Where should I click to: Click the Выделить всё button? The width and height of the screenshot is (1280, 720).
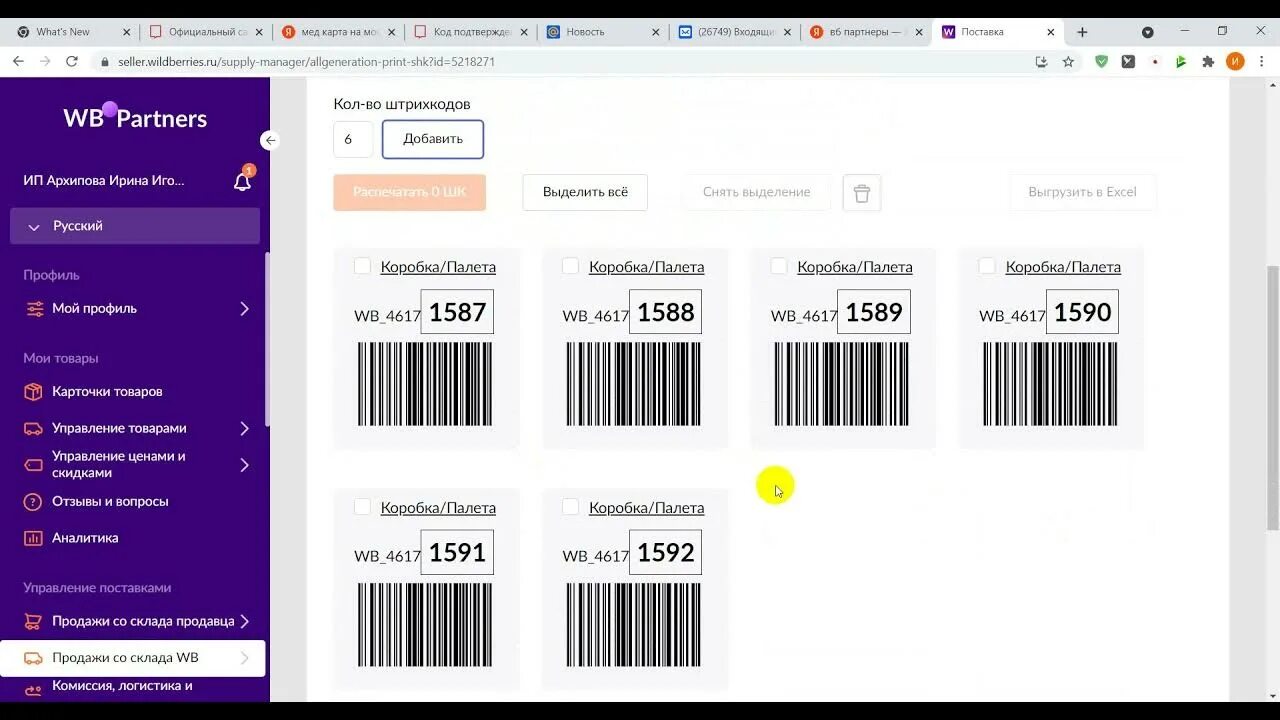point(585,192)
